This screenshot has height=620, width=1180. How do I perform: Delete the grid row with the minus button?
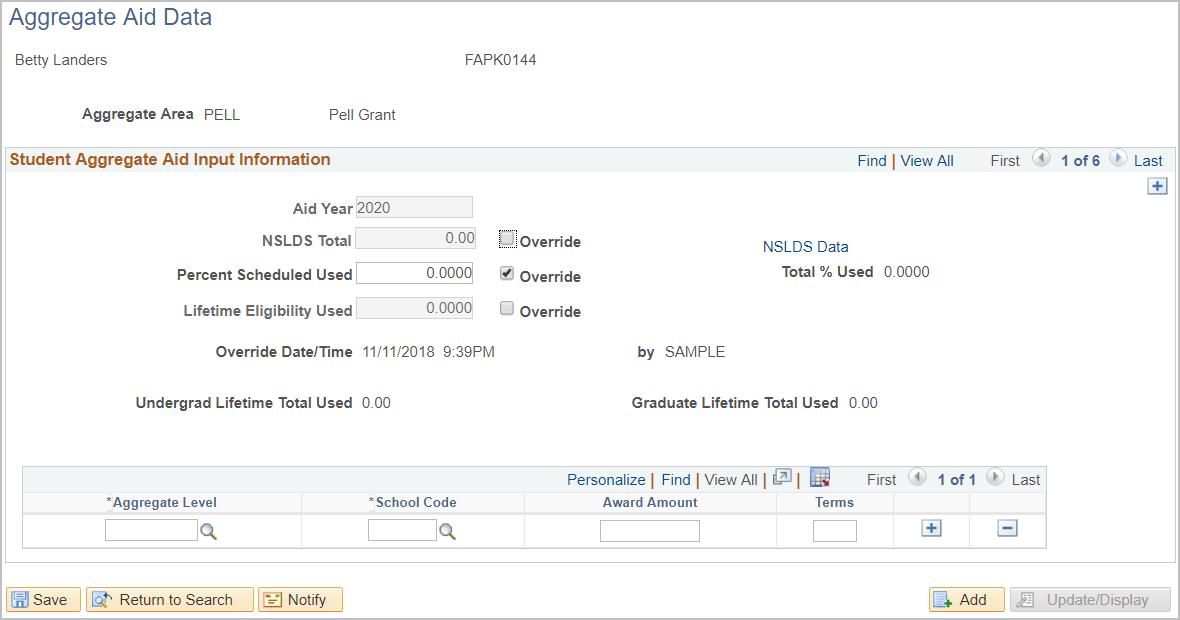[x=1007, y=528]
